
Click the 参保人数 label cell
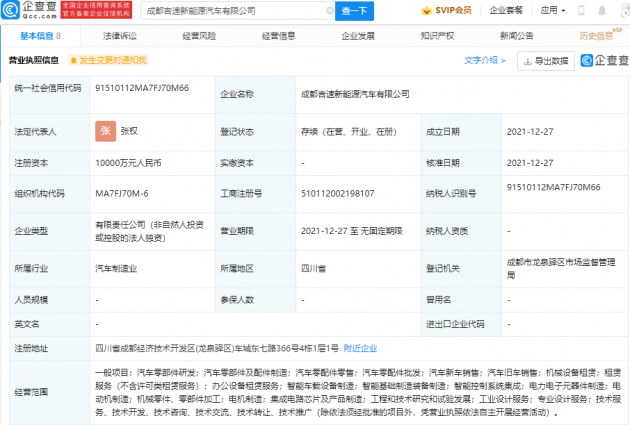[256, 300]
